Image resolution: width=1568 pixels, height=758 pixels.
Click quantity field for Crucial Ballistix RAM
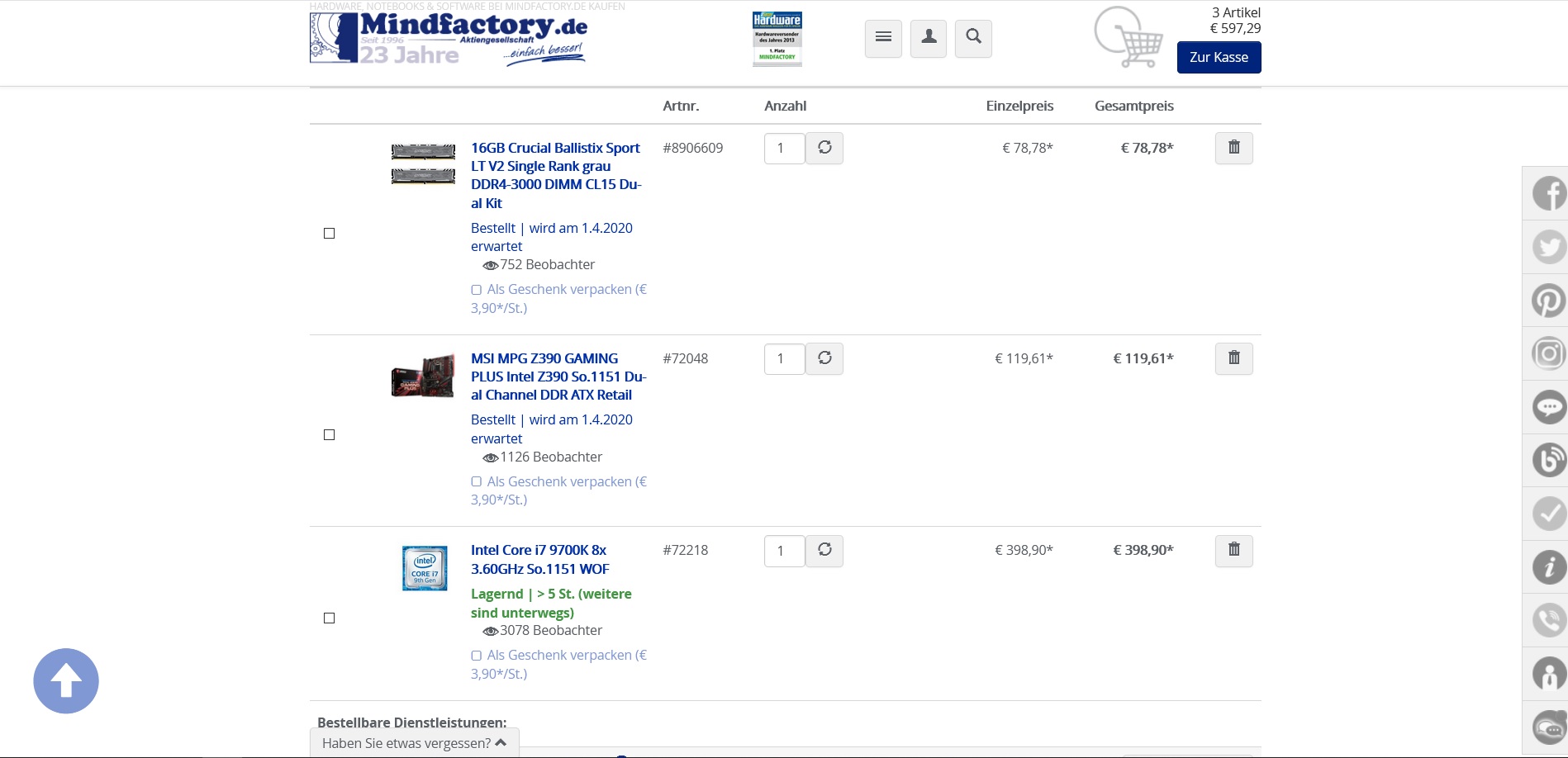pyautogui.click(x=784, y=149)
